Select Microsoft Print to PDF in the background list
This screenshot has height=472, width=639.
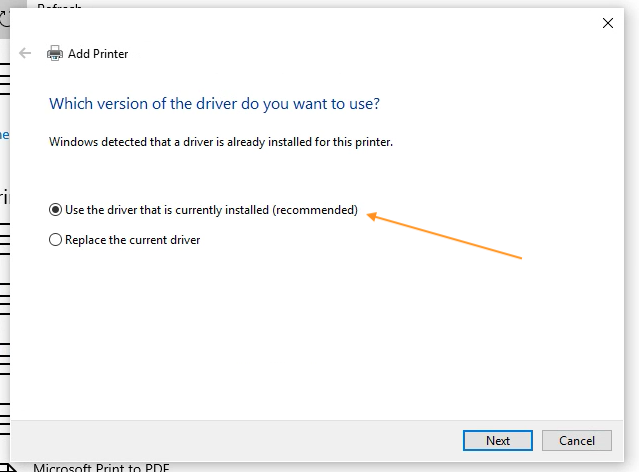(x=101, y=468)
